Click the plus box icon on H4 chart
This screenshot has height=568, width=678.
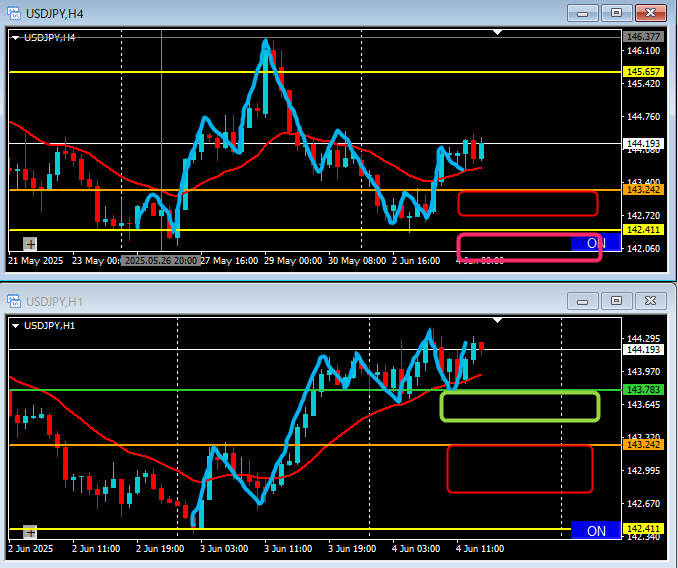[x=31, y=243]
